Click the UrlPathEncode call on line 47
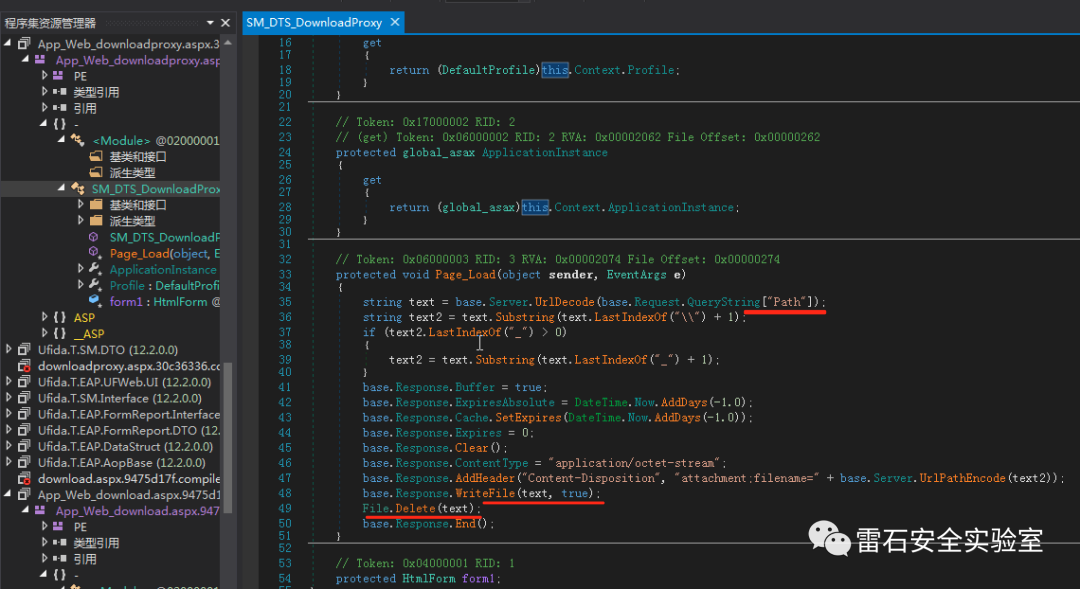The image size is (1080, 589). 964,478
